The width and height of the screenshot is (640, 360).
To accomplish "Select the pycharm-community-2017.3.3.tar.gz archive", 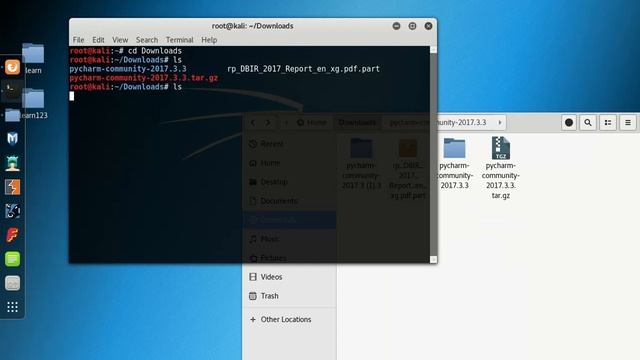I will pyautogui.click(x=500, y=168).
